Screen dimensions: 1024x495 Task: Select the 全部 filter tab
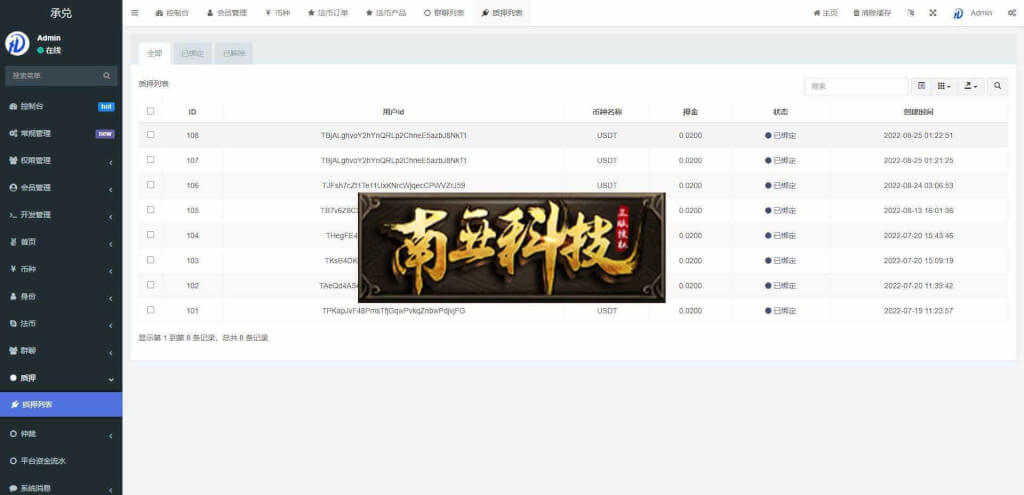(154, 54)
